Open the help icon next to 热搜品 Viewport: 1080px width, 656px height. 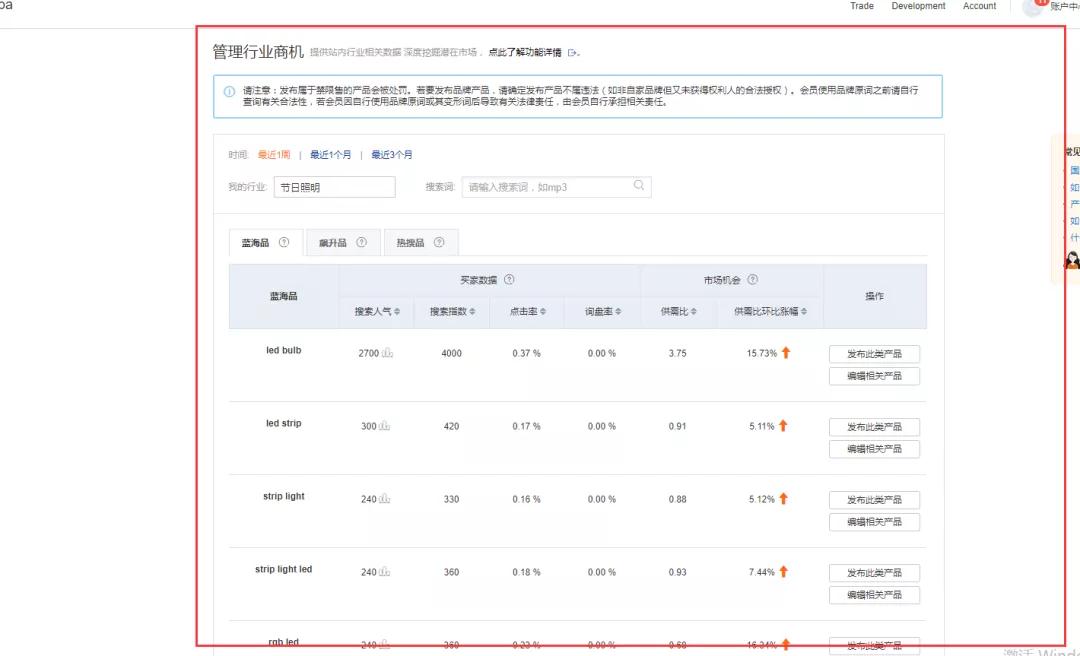pyautogui.click(x=439, y=242)
